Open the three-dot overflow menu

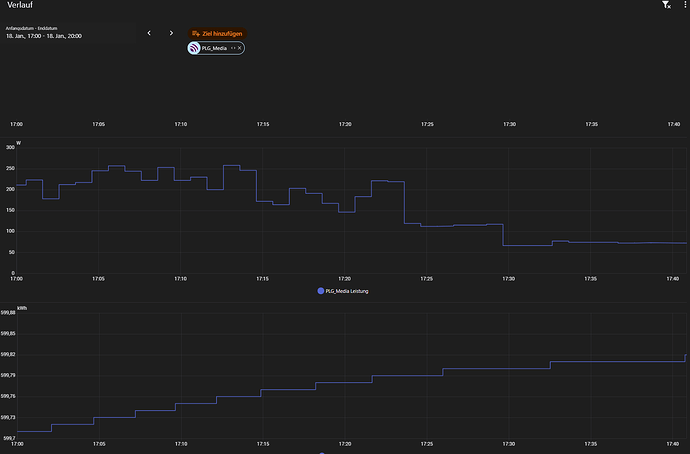tap(684, 6)
